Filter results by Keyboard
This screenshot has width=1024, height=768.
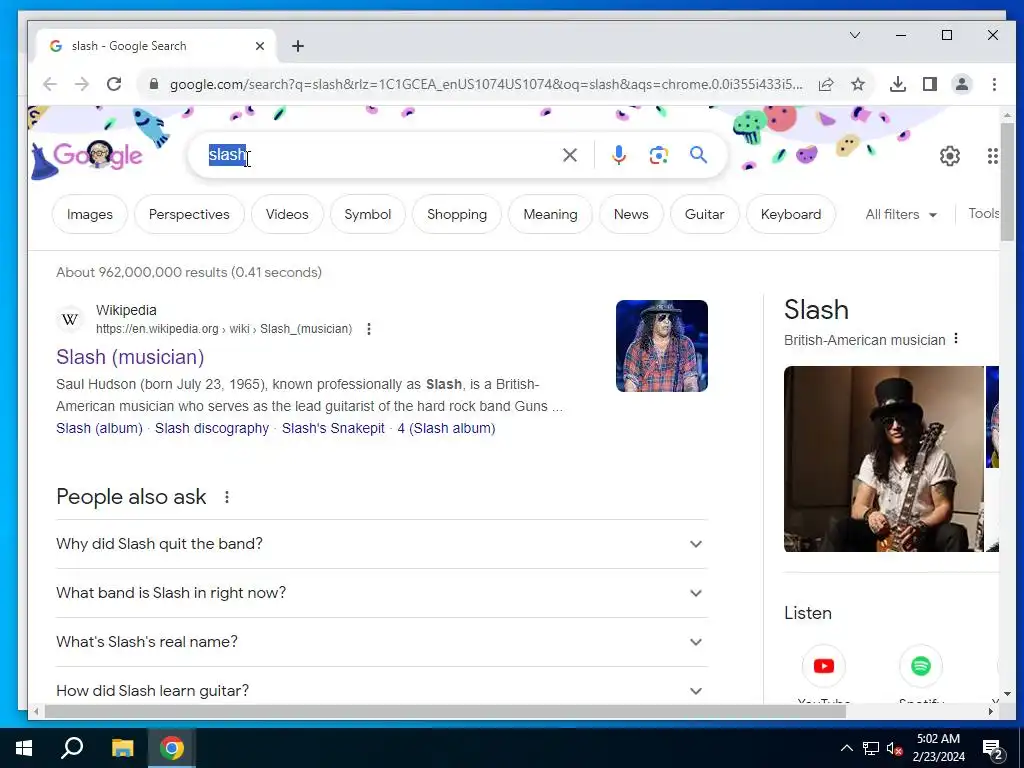[x=791, y=214]
